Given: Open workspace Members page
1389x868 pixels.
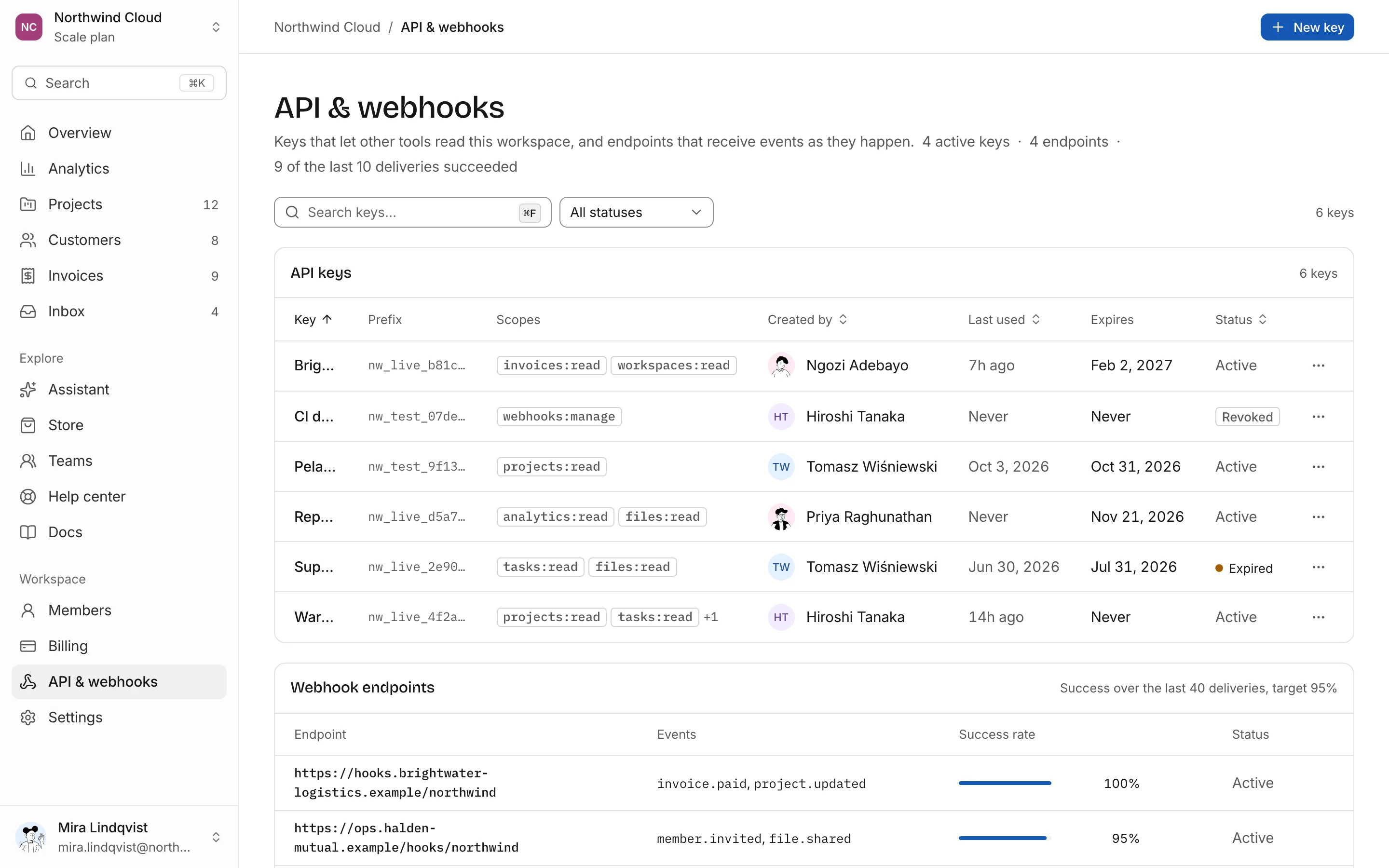Looking at the screenshot, I should click(119, 610).
